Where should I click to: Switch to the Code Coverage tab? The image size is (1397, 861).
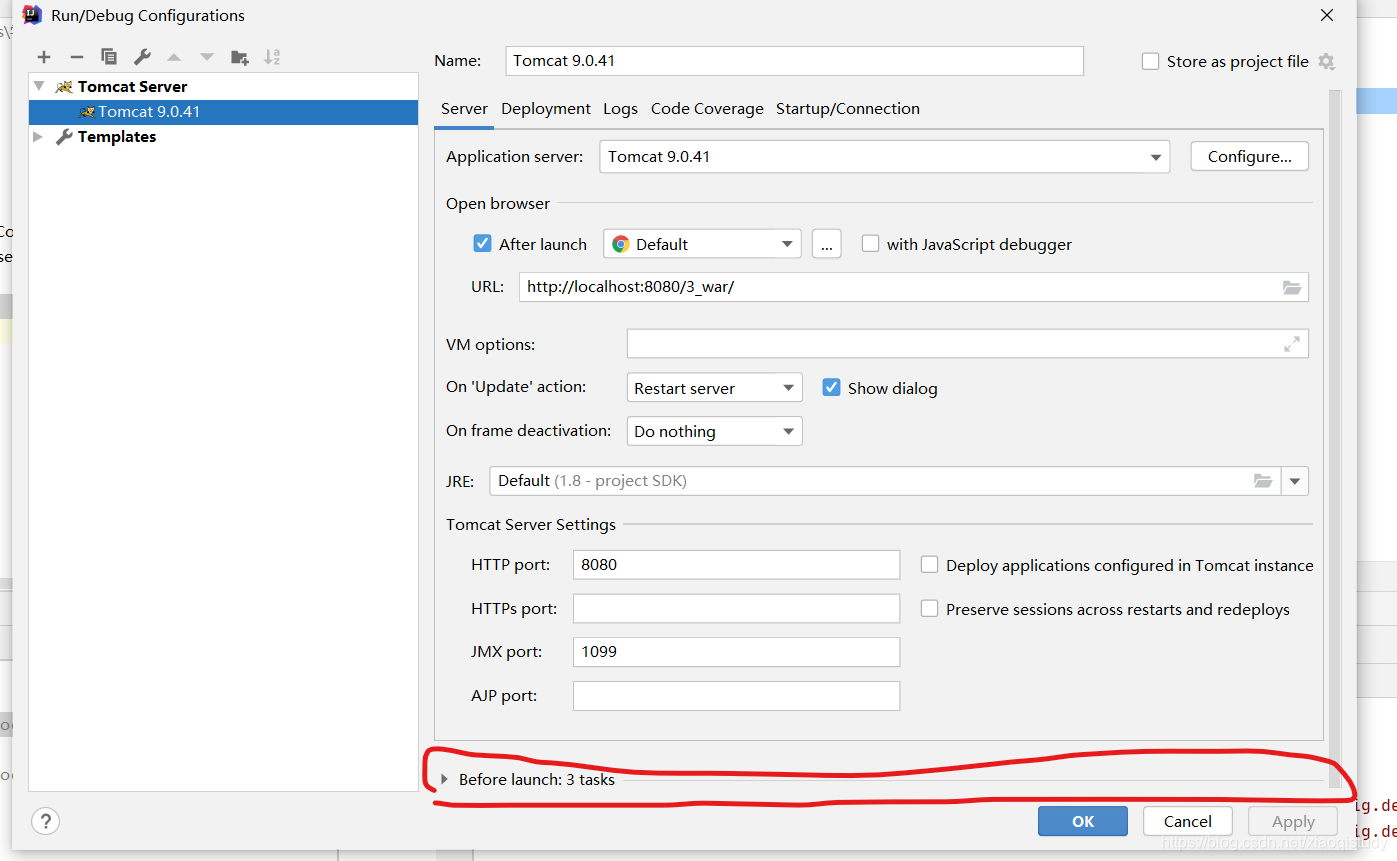(x=707, y=109)
